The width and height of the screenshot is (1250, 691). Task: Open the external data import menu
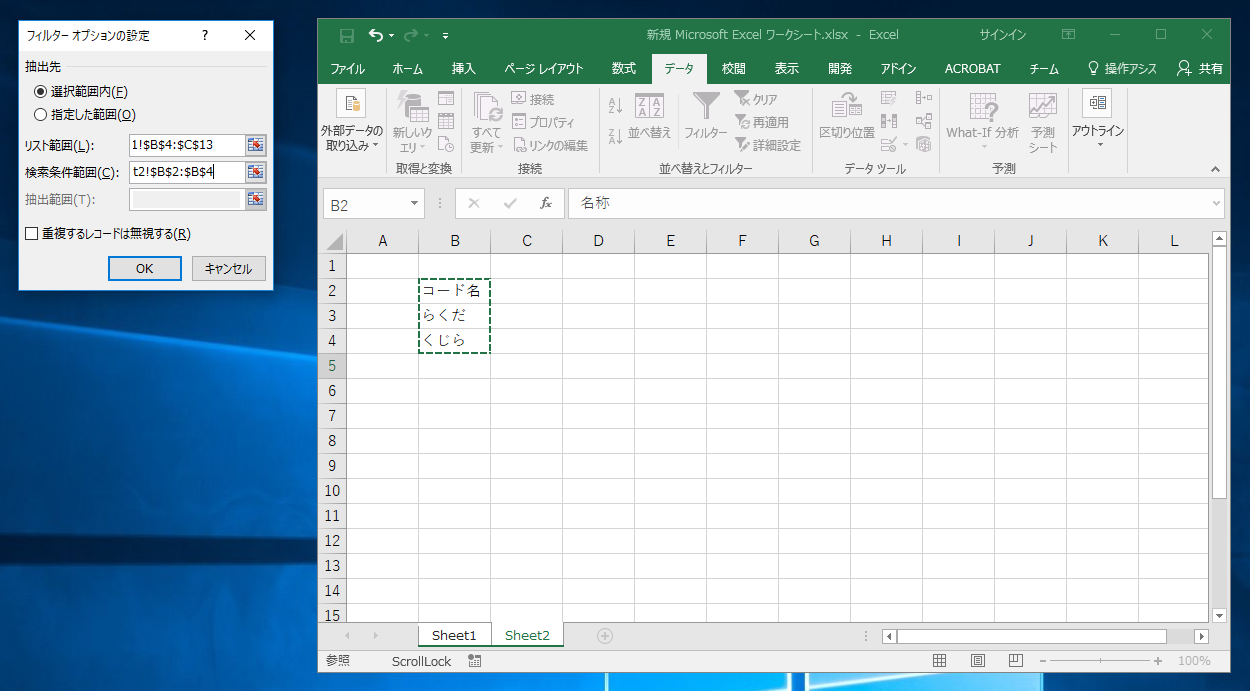351,121
